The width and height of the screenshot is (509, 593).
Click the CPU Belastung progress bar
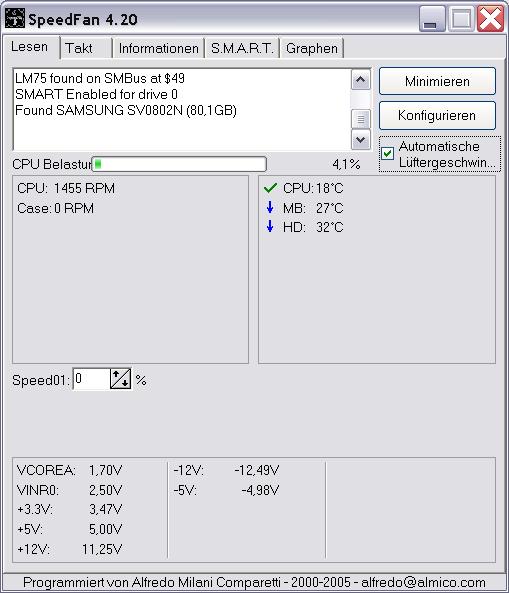coord(179,164)
